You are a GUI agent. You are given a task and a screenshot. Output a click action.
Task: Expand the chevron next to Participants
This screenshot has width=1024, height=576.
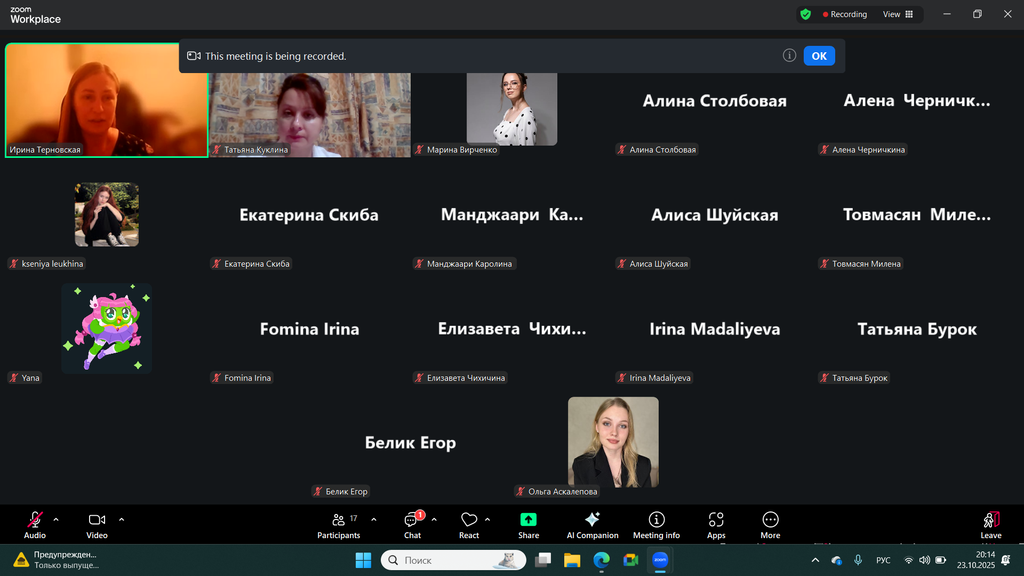(374, 519)
